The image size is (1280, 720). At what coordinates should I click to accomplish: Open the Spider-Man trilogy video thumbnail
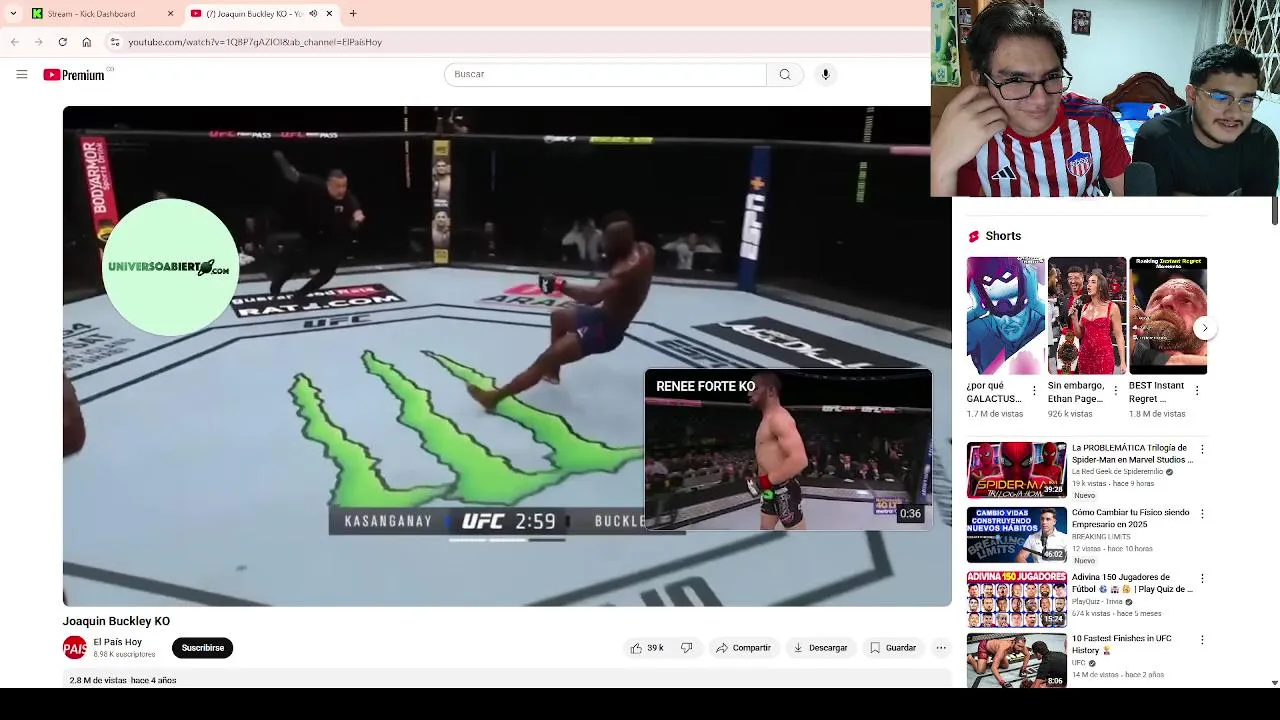click(1017, 470)
